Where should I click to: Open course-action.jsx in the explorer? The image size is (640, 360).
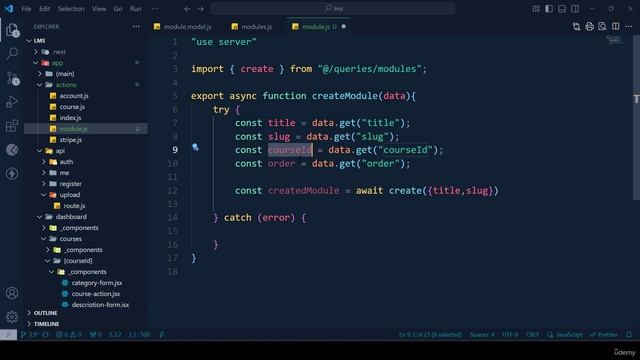(x=96, y=294)
